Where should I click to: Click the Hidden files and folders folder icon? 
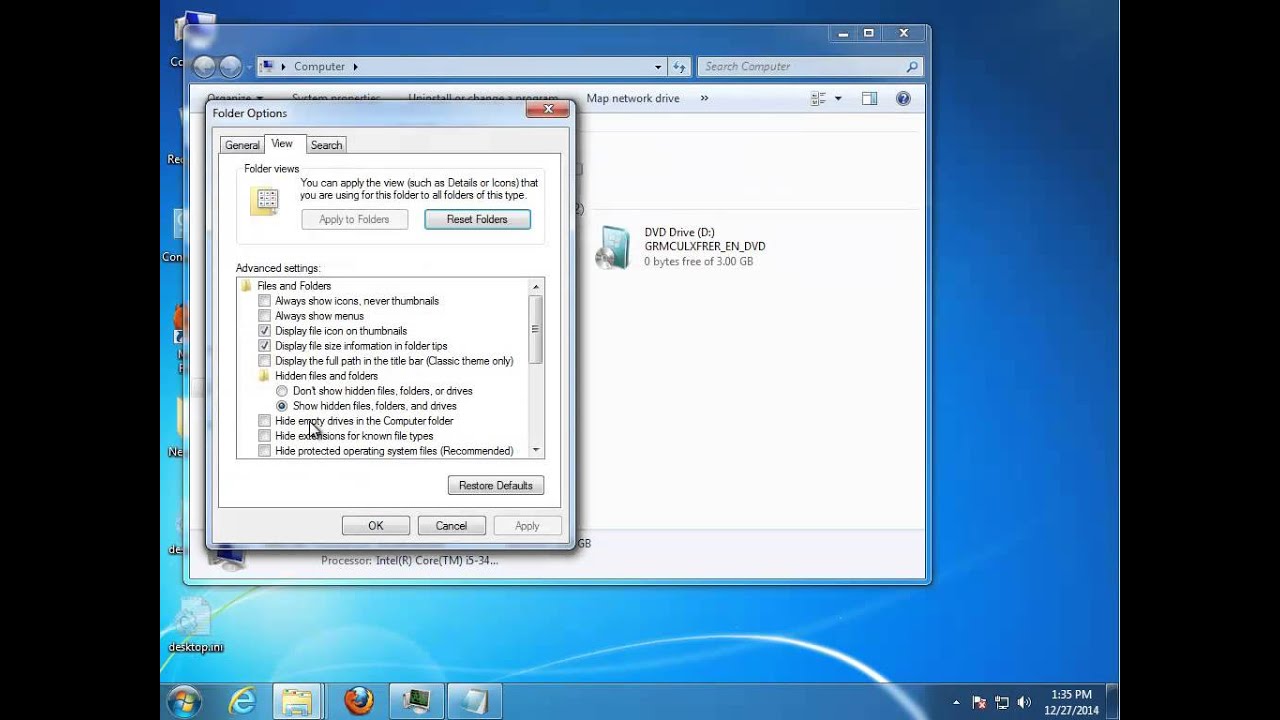click(x=265, y=376)
